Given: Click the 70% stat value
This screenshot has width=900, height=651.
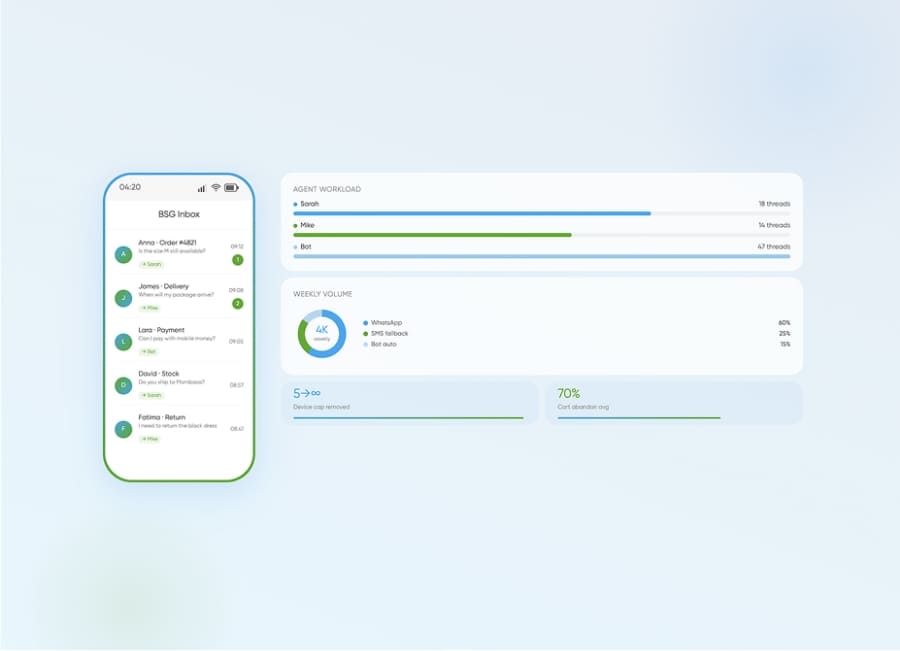Looking at the screenshot, I should [568, 393].
